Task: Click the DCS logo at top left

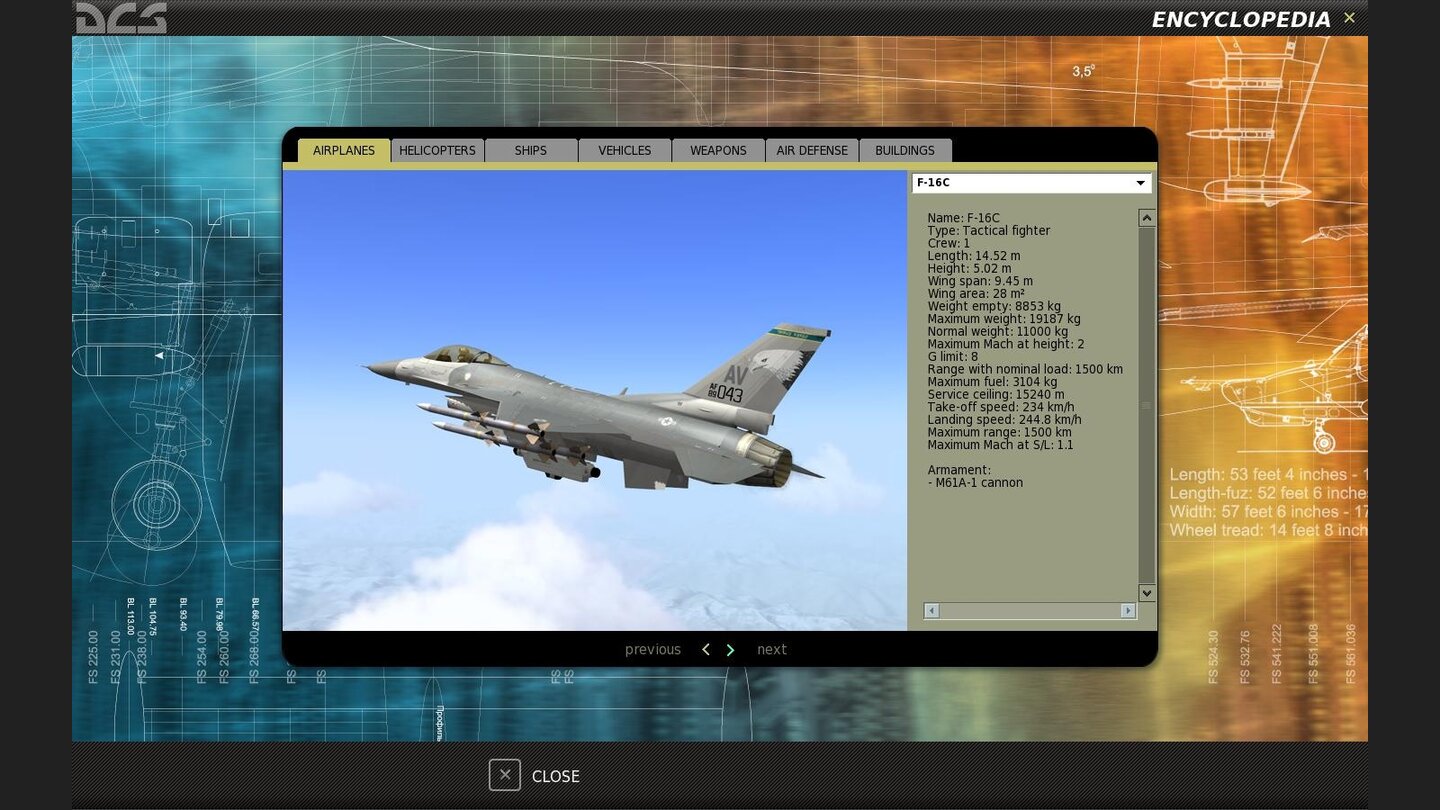Action: point(121,17)
